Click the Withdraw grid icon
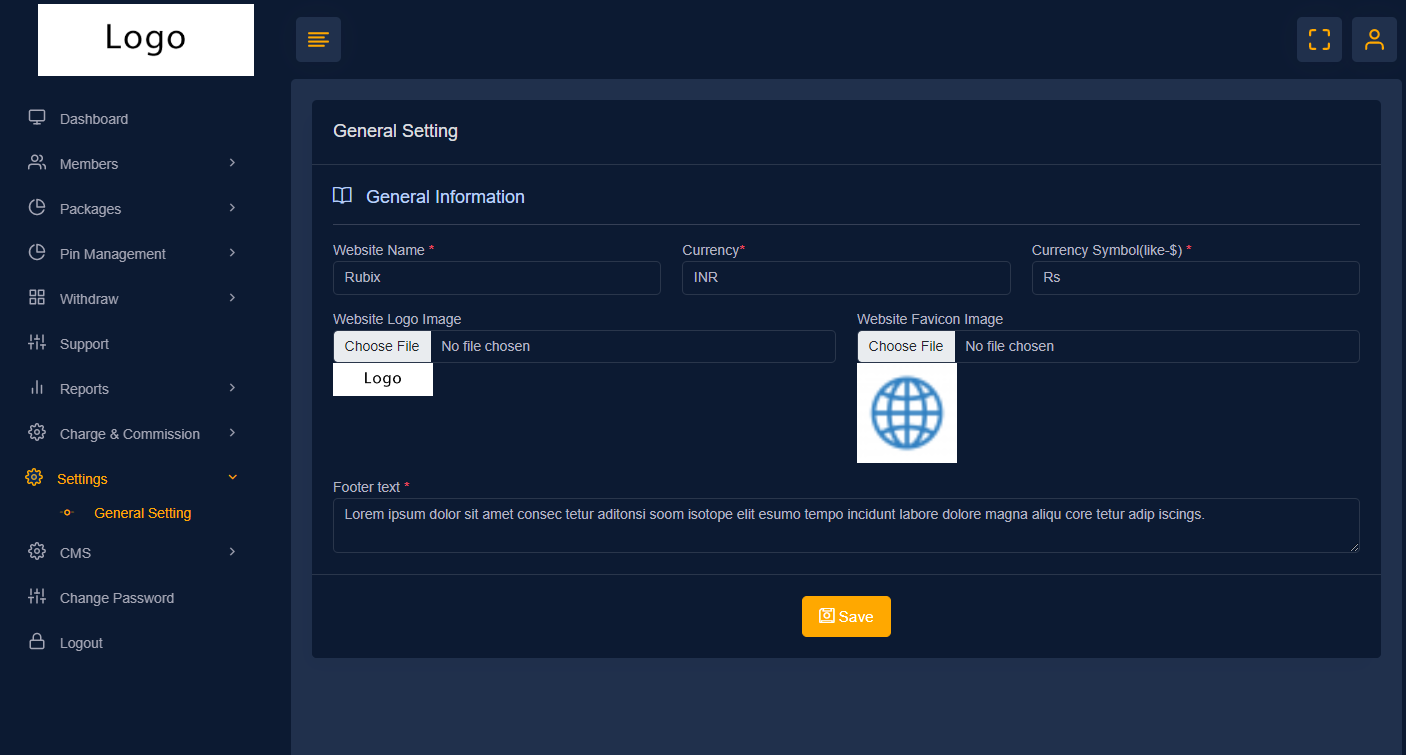1406x755 pixels. [37, 297]
